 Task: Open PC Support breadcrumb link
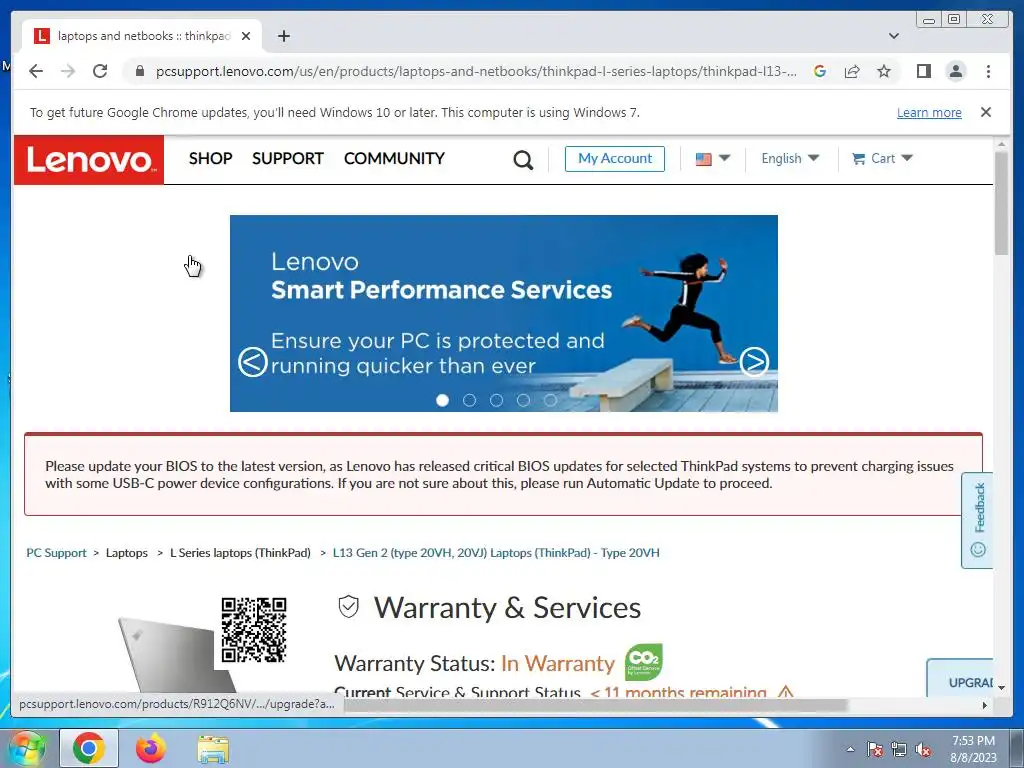(x=56, y=553)
